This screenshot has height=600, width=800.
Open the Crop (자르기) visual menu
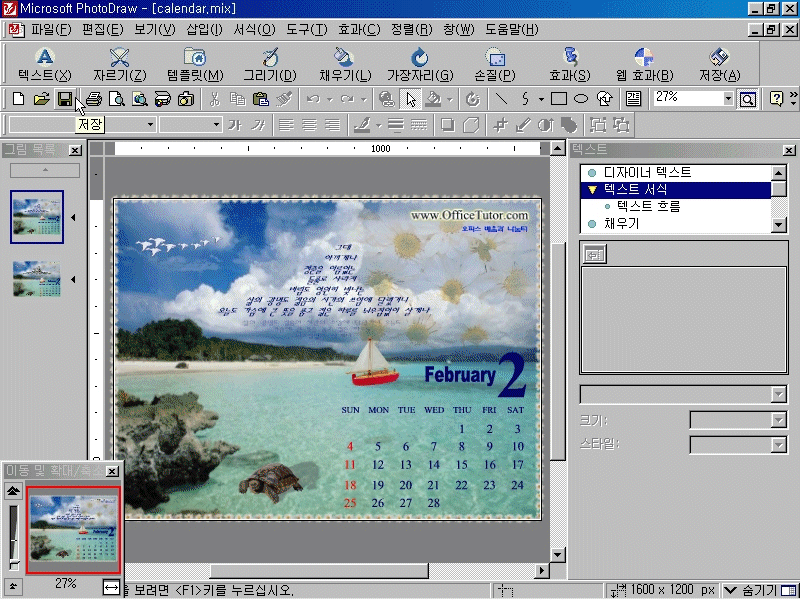pos(120,64)
